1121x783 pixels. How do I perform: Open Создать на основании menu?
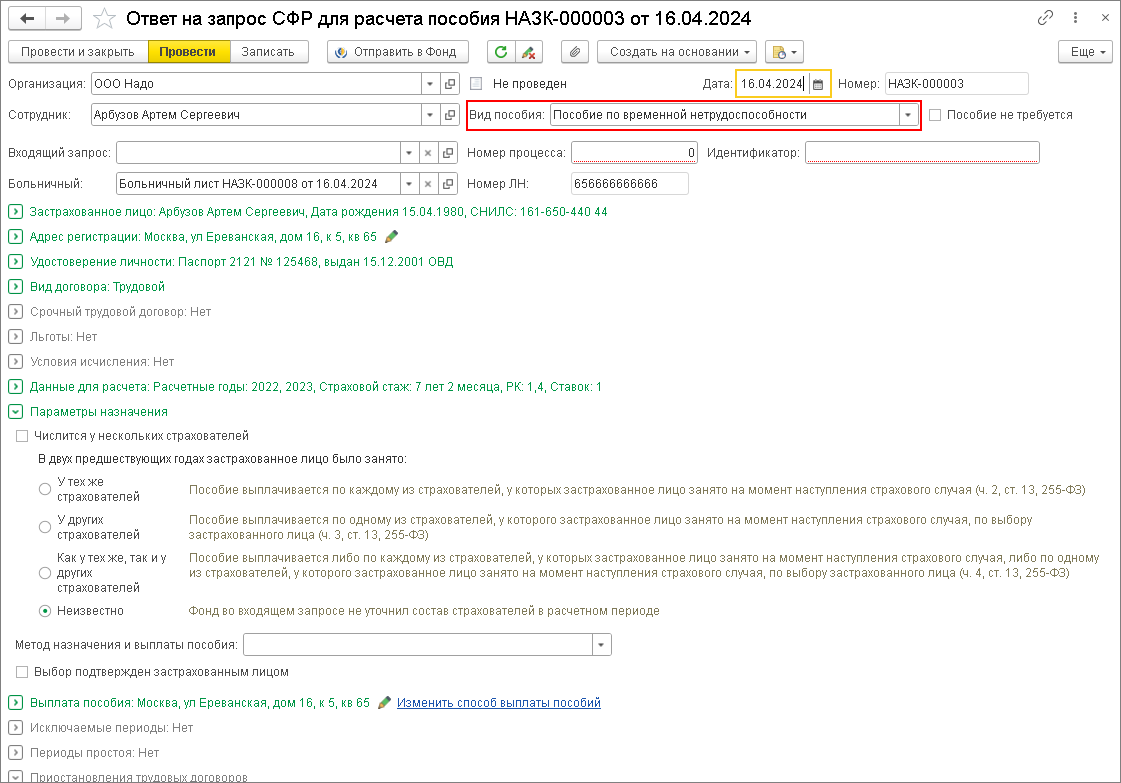677,51
